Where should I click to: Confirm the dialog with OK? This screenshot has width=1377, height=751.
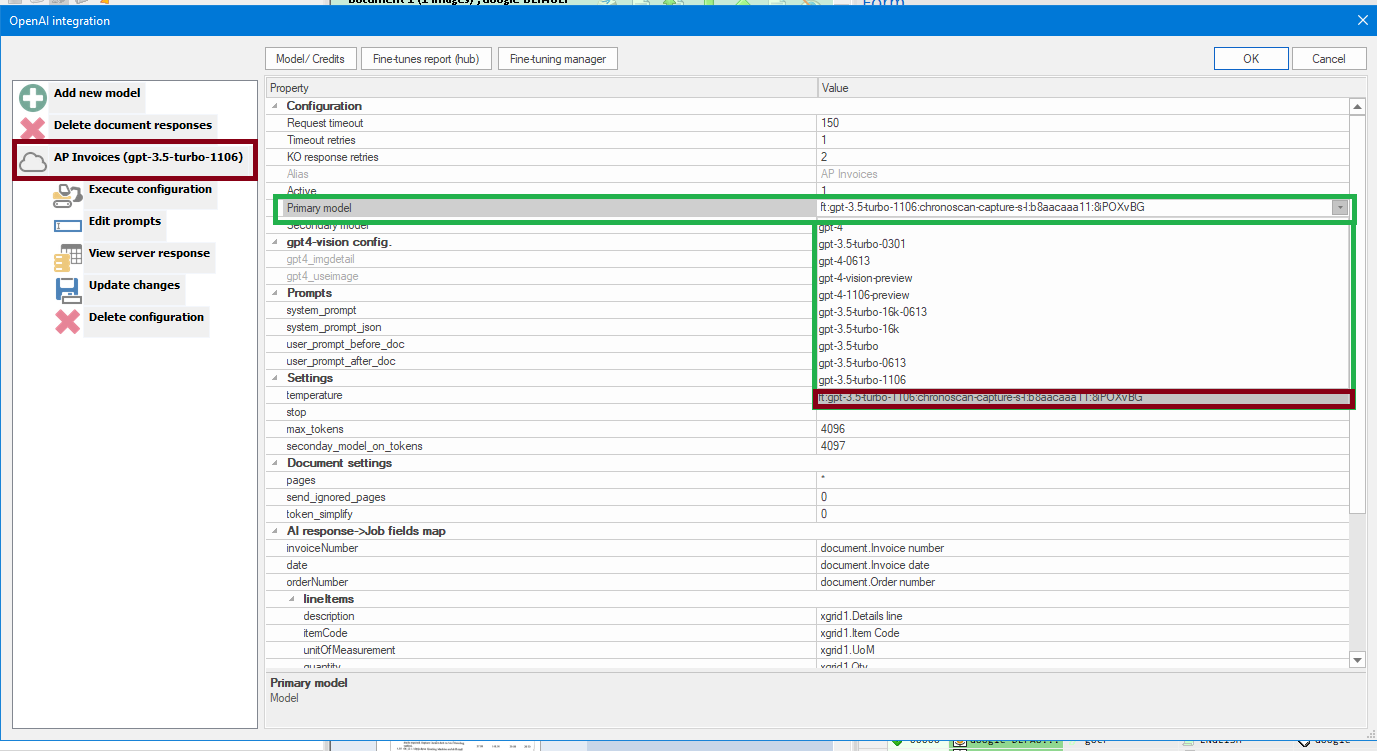[x=1250, y=59]
